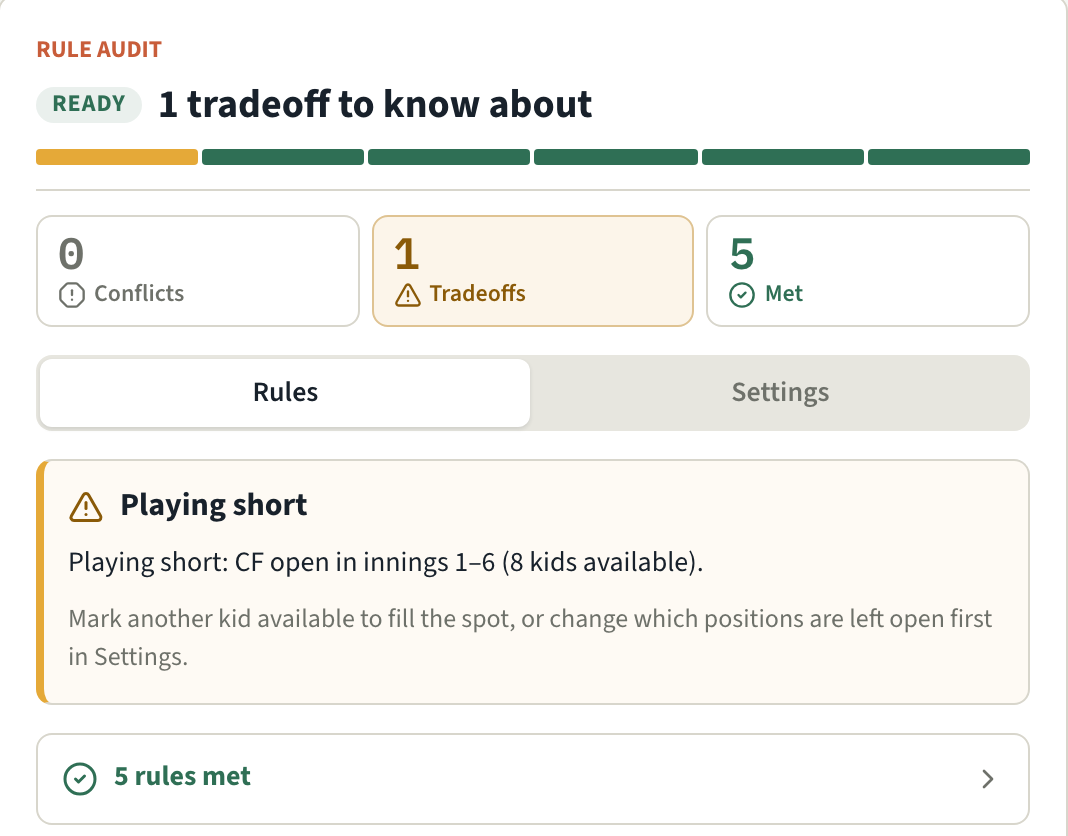
Task: Click the 'CF open in innings 1–6' message
Action: click(386, 563)
